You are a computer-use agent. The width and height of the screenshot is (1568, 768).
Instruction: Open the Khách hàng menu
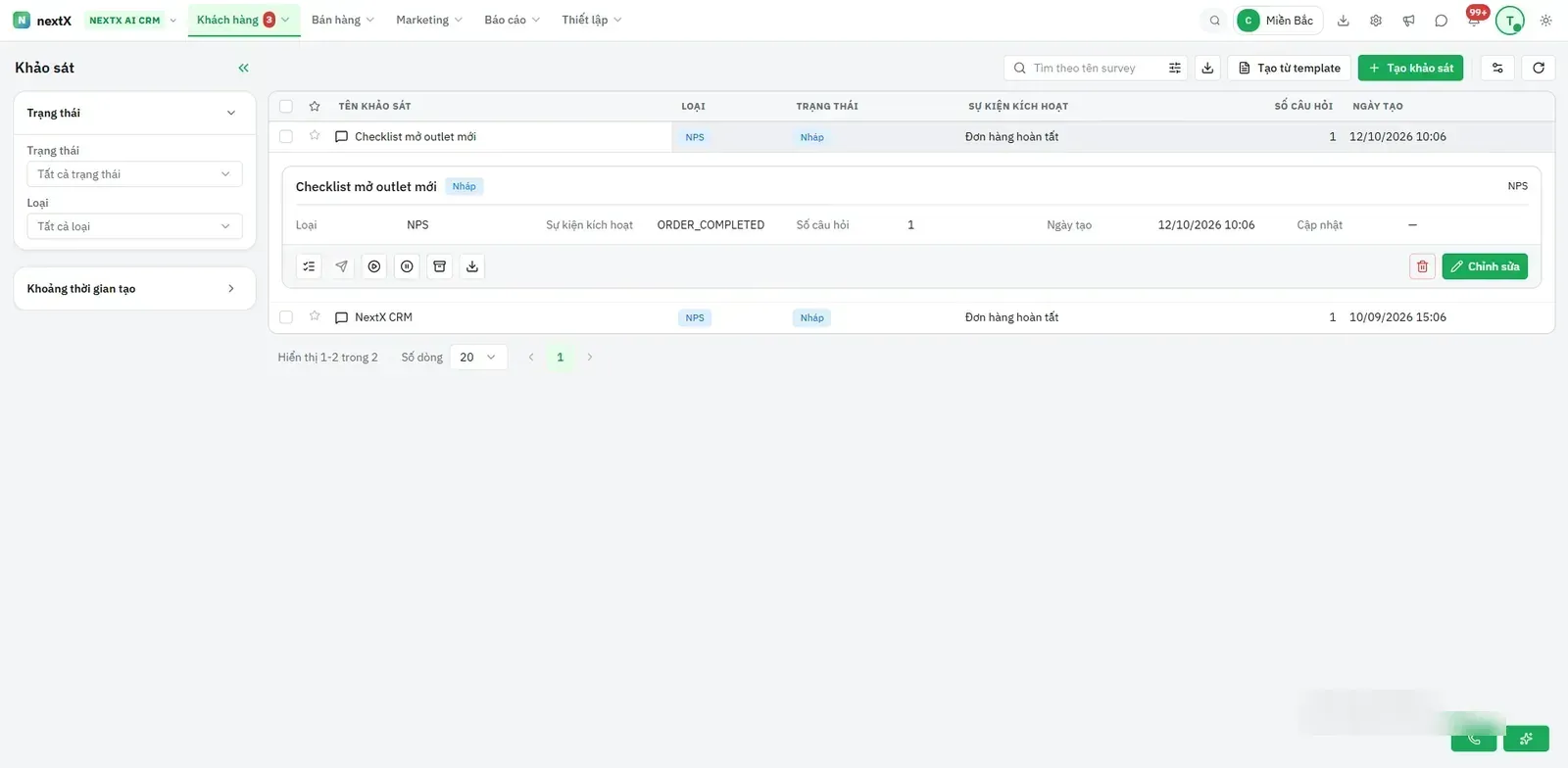tap(244, 21)
